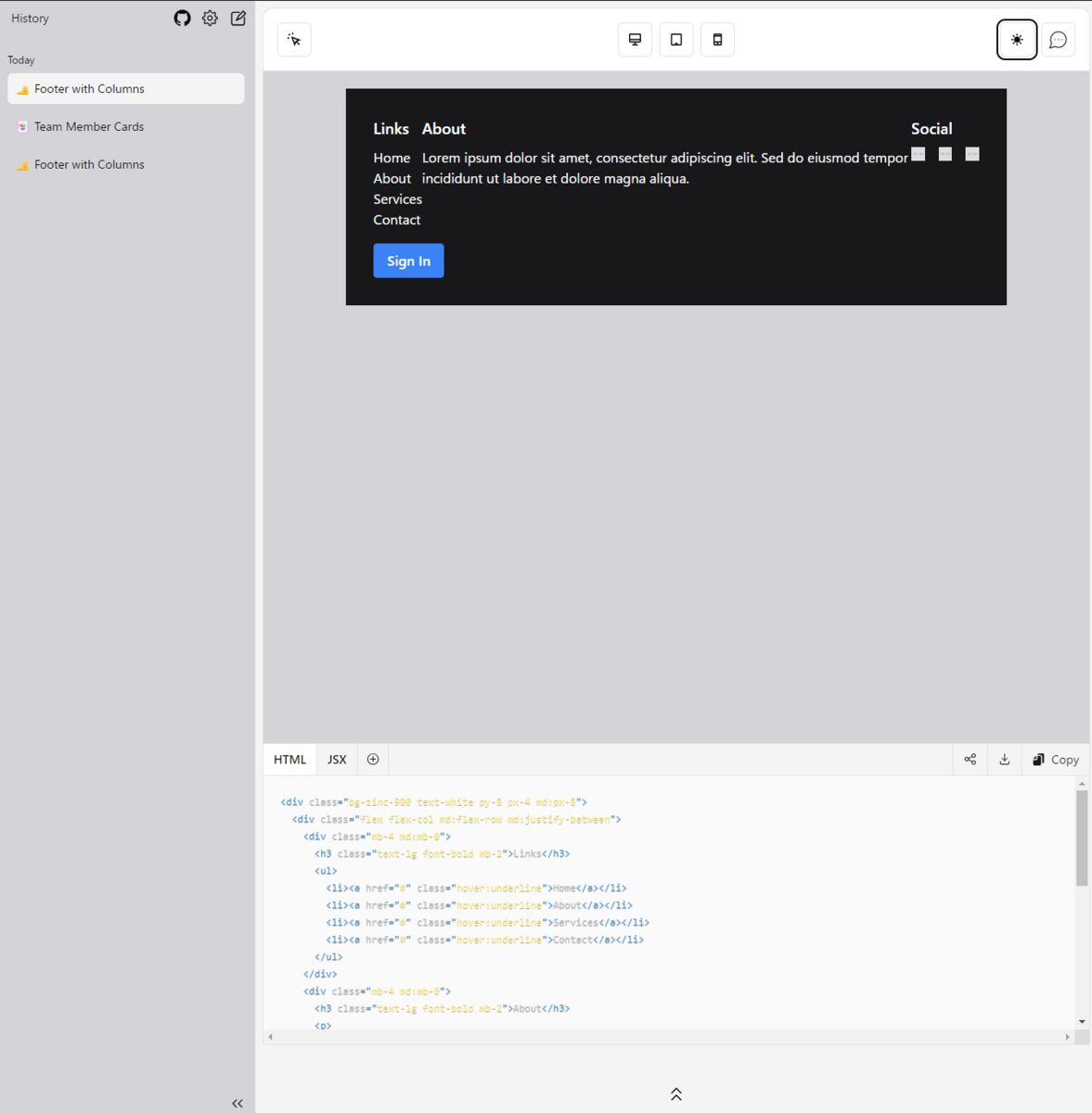Download the code with the download icon

click(1004, 759)
